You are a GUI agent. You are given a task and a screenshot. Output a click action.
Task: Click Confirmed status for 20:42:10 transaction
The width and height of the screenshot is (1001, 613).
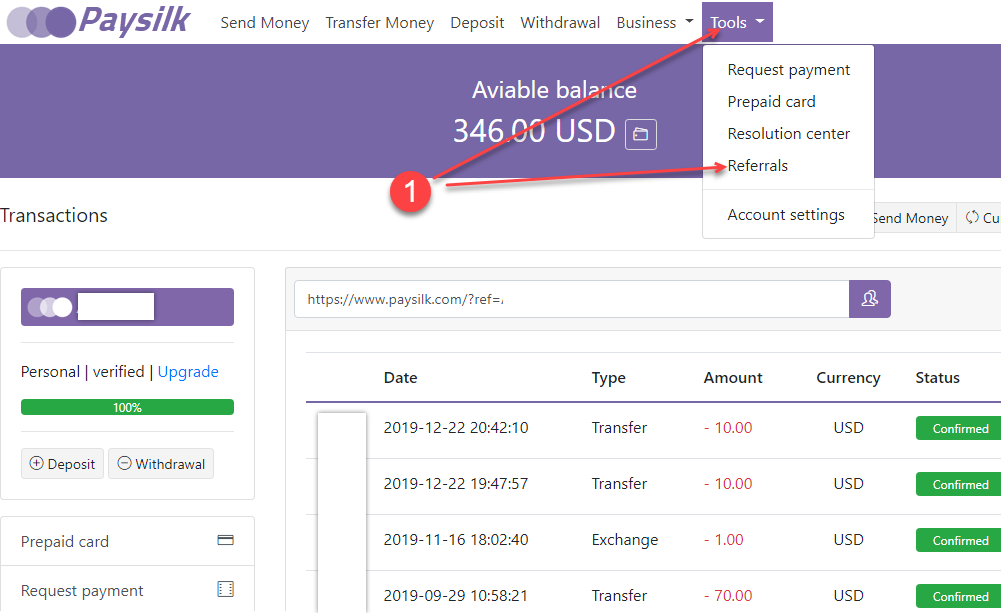[959, 428]
